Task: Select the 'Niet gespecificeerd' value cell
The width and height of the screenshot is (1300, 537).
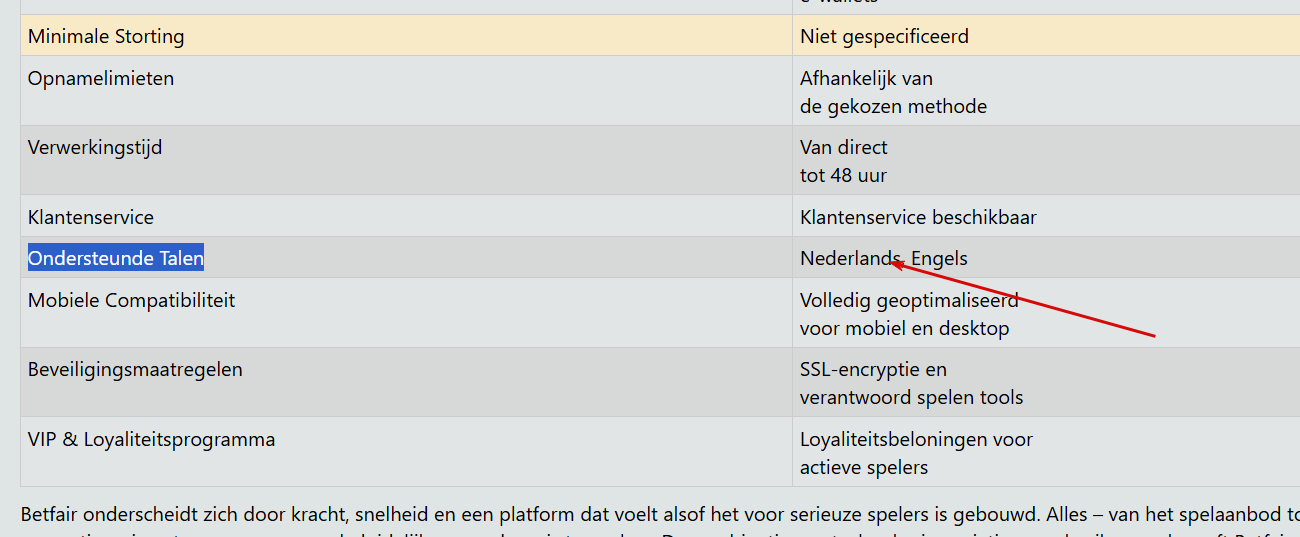Action: [884, 37]
